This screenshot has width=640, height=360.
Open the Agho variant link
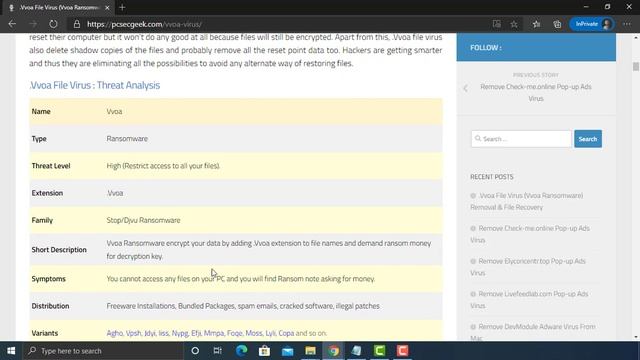[115, 333]
